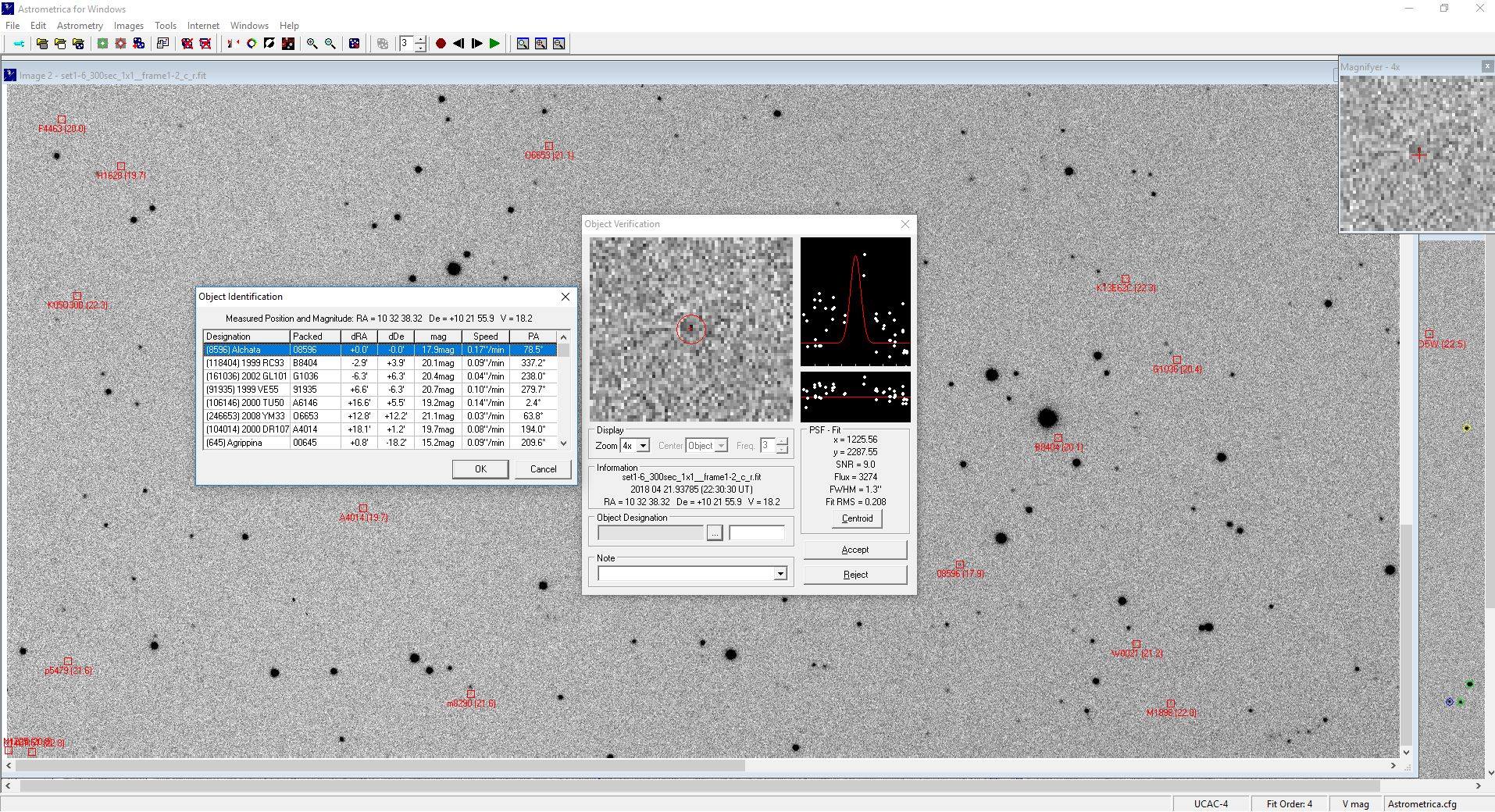The height and width of the screenshot is (812, 1495).
Task: Expand the Note combo box
Action: click(780, 574)
